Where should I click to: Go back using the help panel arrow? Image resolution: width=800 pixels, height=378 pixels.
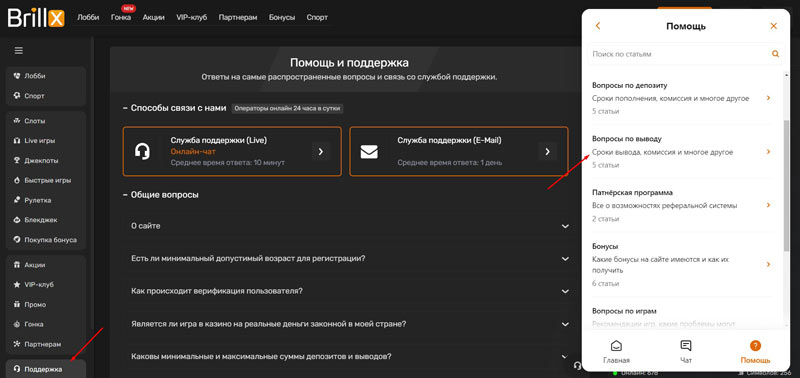[x=598, y=26]
